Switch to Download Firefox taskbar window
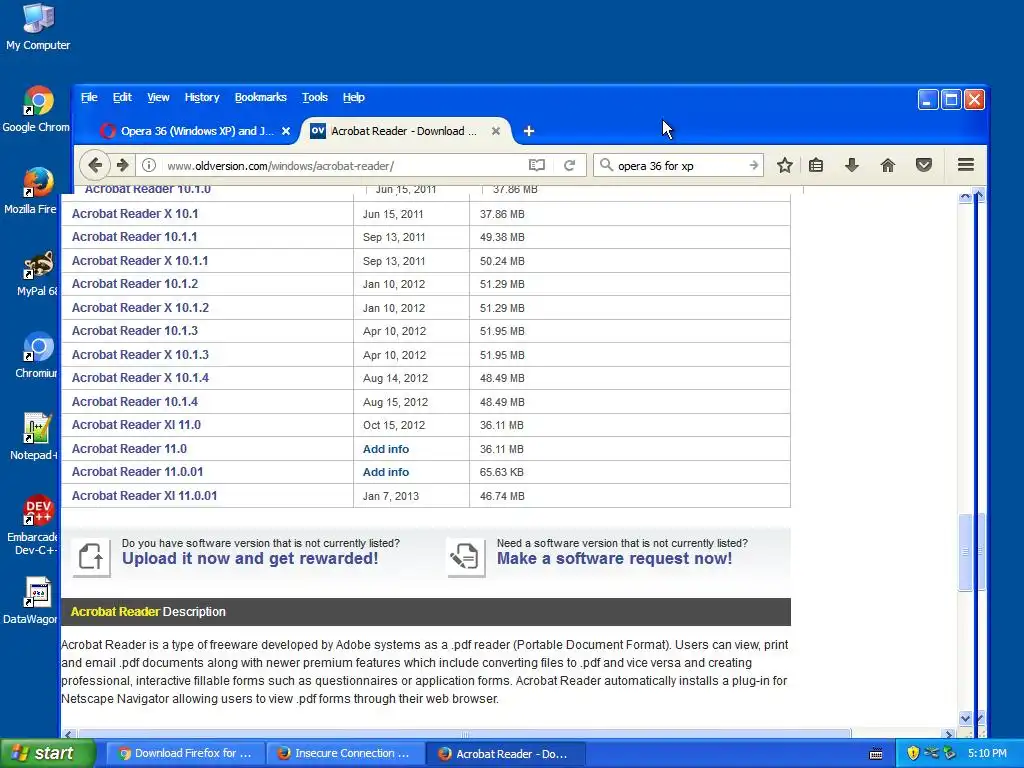The image size is (1024, 768). (x=185, y=754)
